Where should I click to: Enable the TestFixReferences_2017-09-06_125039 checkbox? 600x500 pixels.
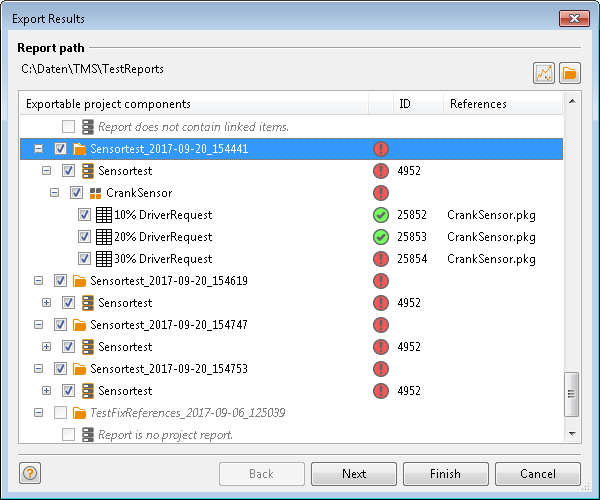click(x=60, y=413)
